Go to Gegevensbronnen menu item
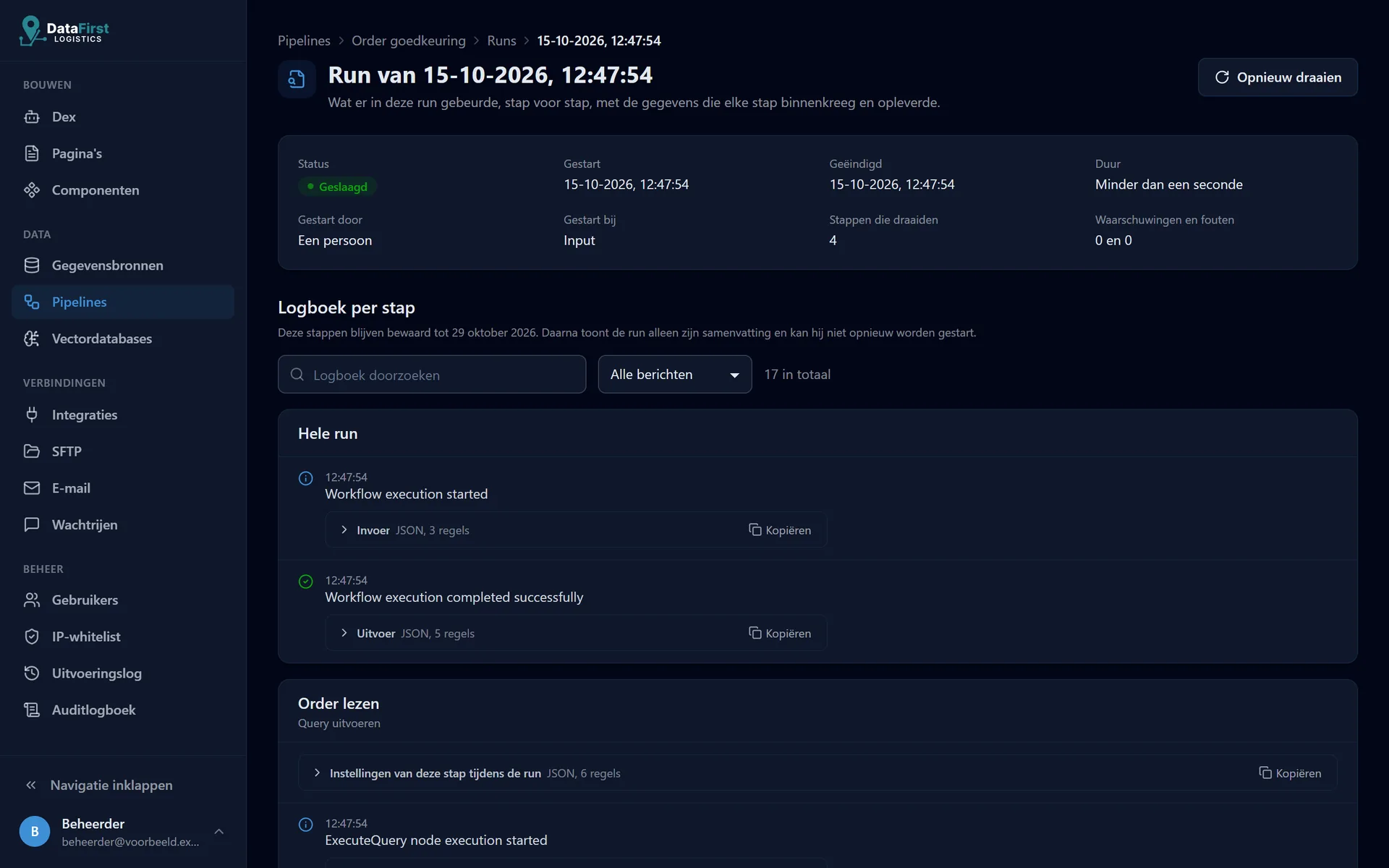The image size is (1389, 868). click(123, 265)
